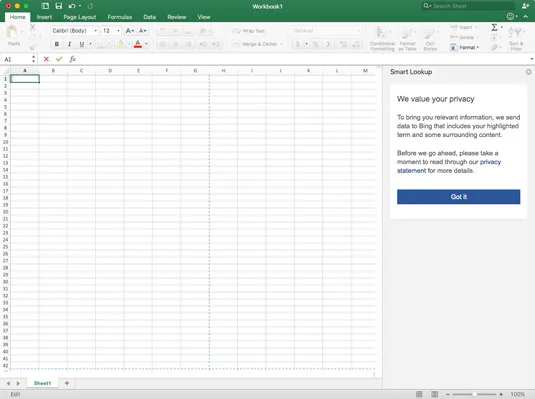This screenshot has width=535, height=399.
Task: Click the zoom in plus icon
Action: click(501, 394)
